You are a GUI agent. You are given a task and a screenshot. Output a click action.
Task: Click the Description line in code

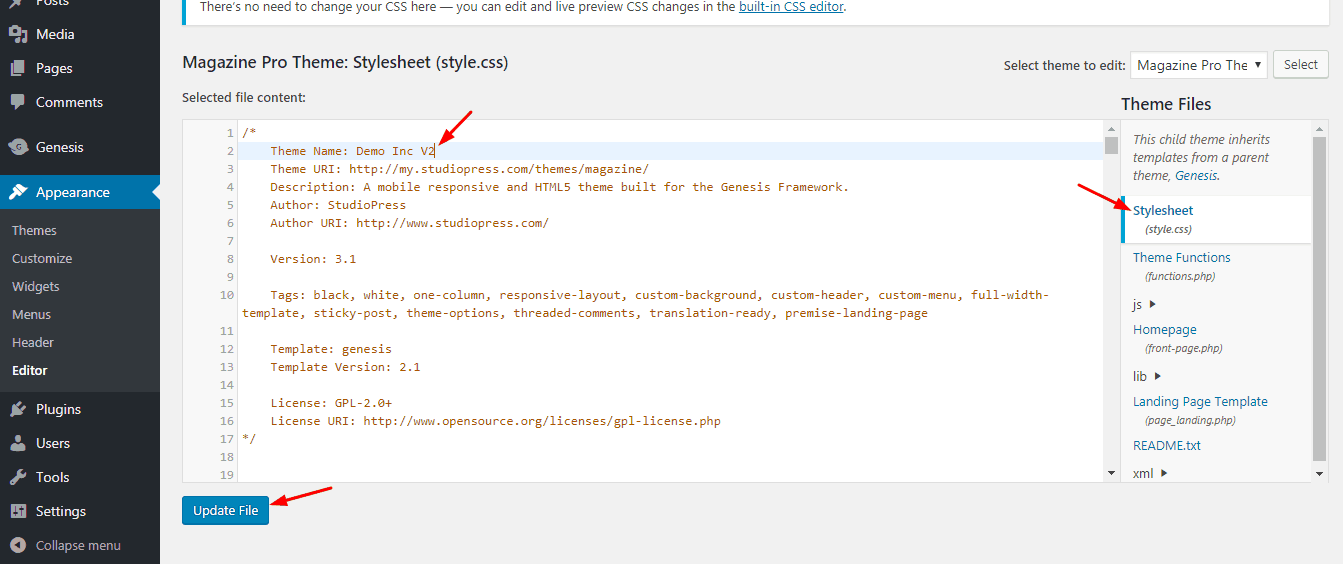[x=559, y=187]
